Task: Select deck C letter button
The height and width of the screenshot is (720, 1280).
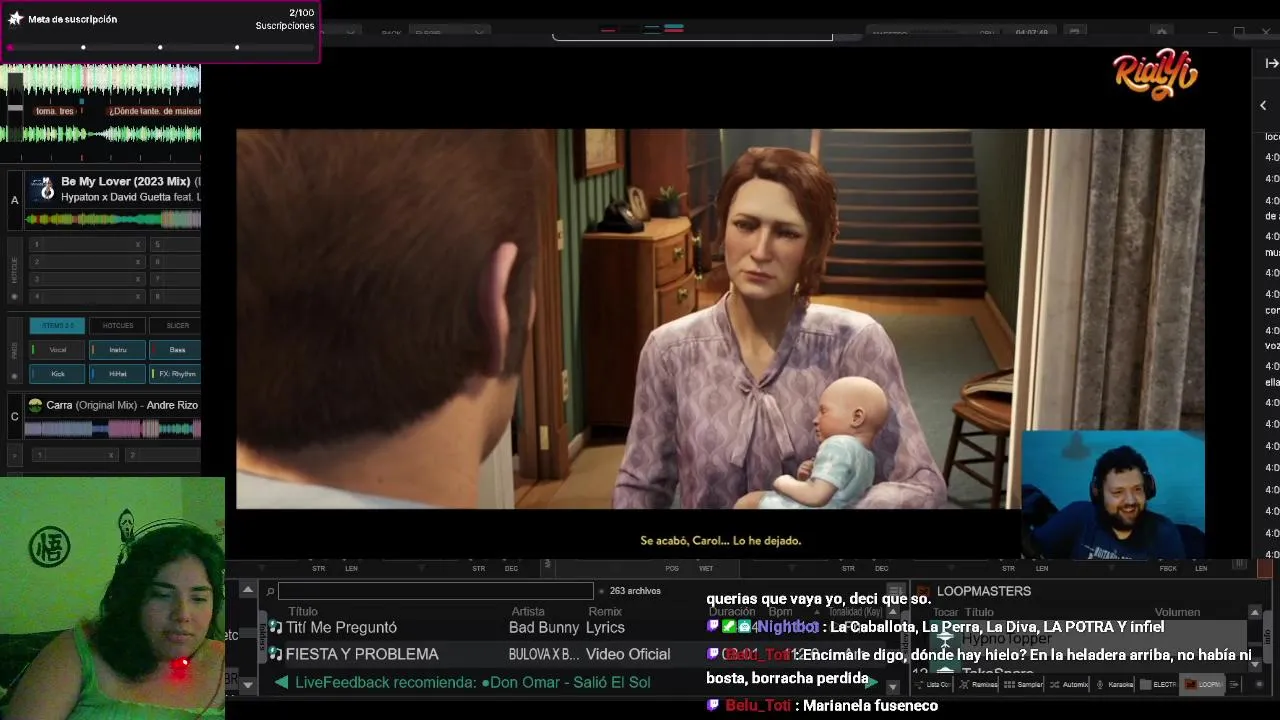Action: pyautogui.click(x=14, y=416)
